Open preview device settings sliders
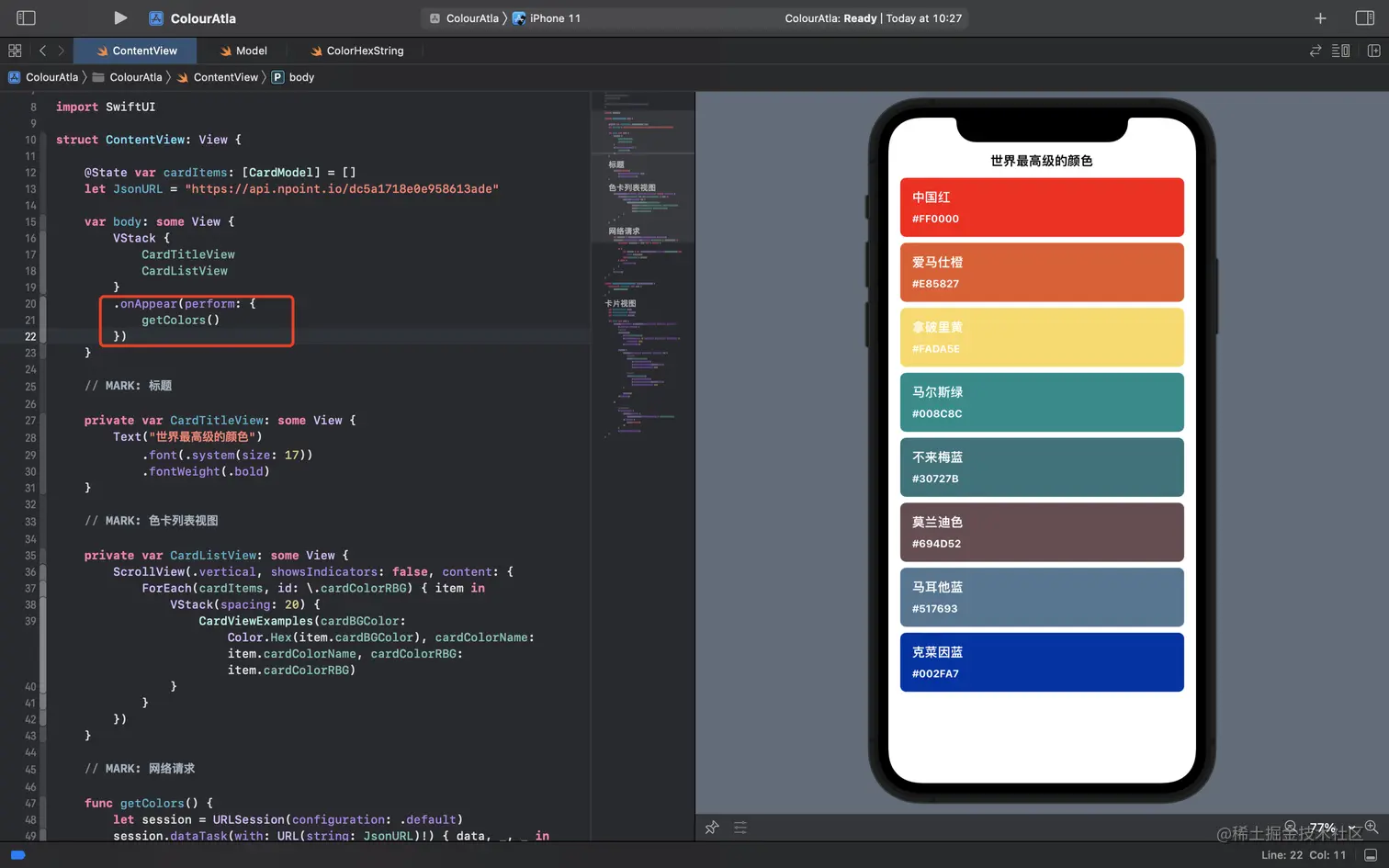 pos(740,828)
